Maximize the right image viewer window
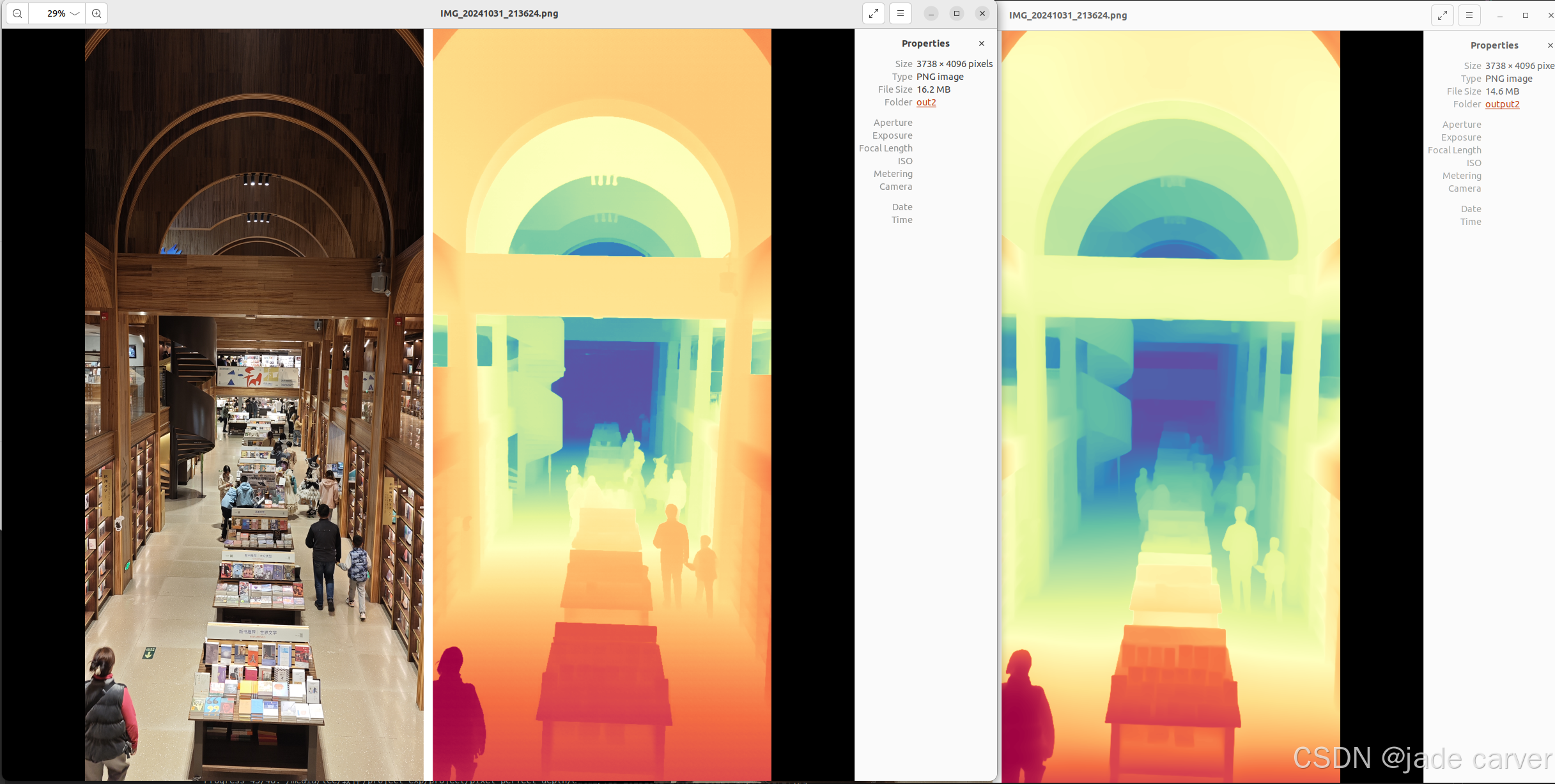 click(1526, 15)
